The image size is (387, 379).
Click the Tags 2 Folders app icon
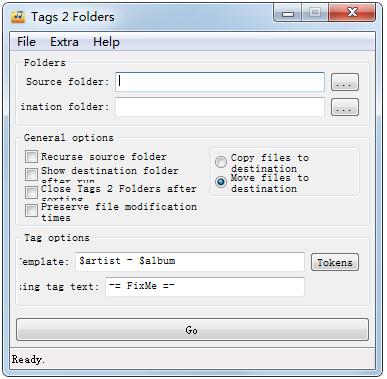coord(18,16)
